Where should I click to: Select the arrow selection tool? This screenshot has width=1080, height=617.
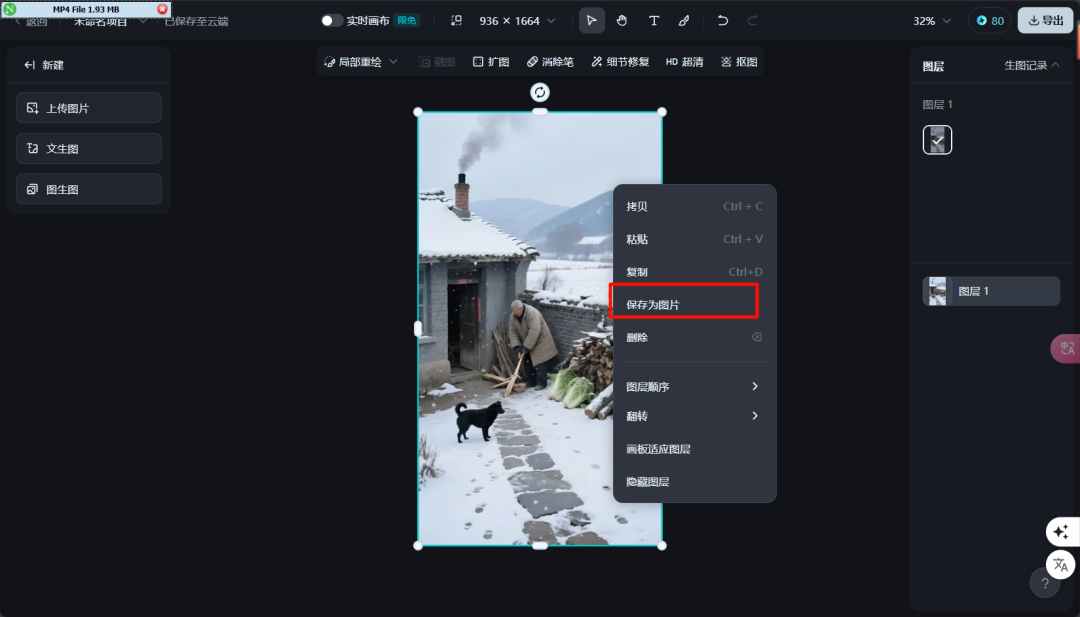591,20
